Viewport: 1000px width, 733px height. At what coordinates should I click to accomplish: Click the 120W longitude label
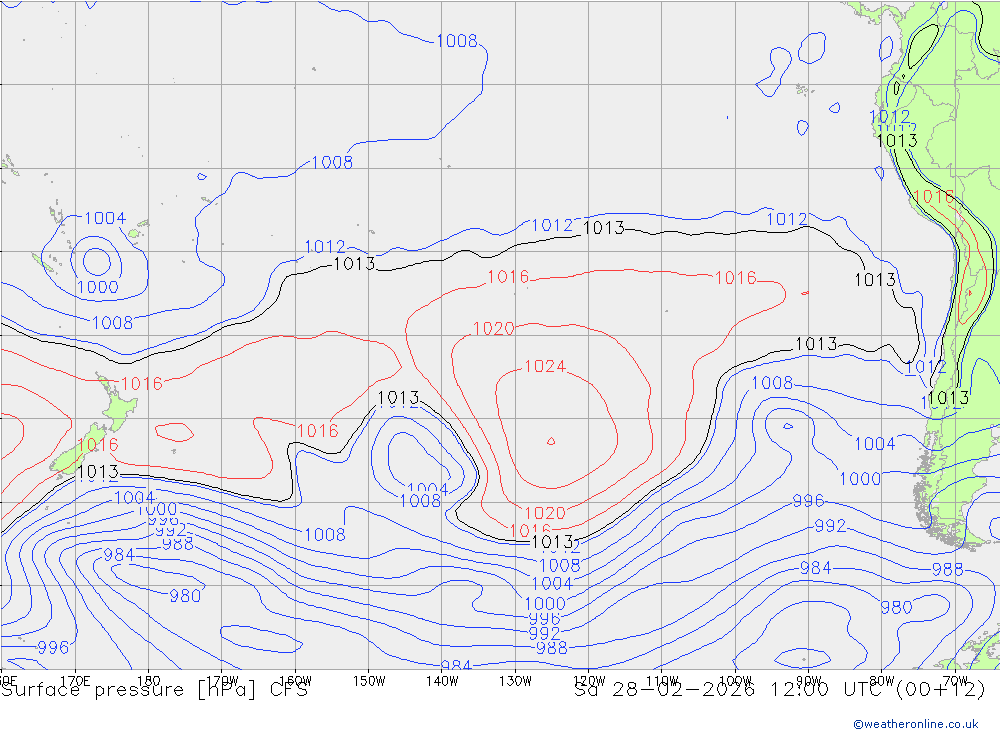589,681
